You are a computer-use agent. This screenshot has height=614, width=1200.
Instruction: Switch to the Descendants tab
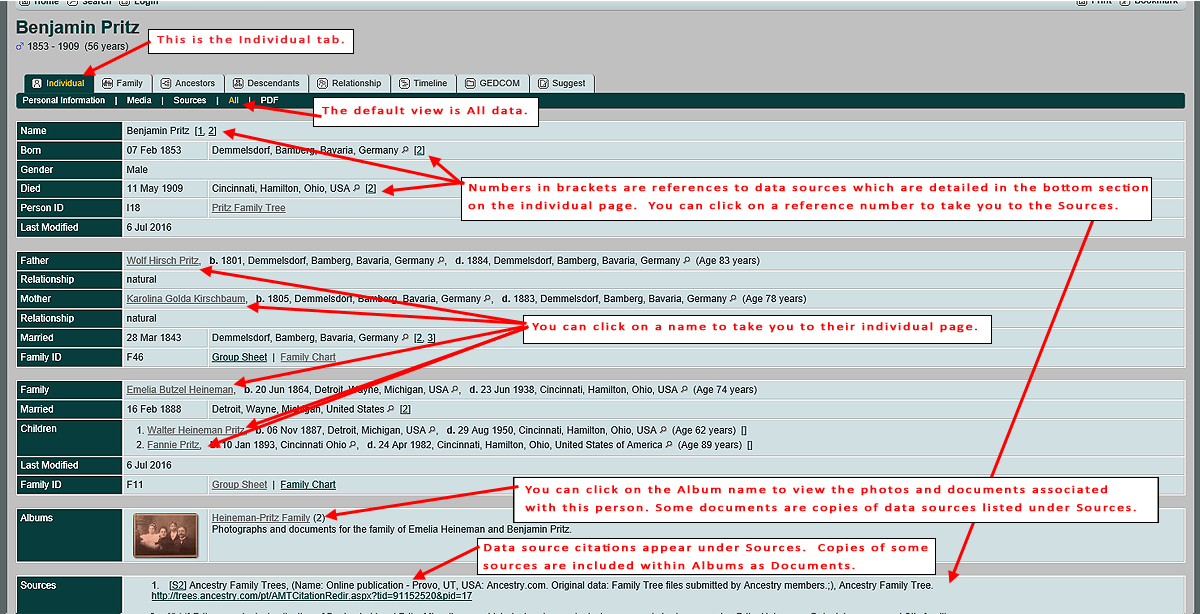click(266, 83)
